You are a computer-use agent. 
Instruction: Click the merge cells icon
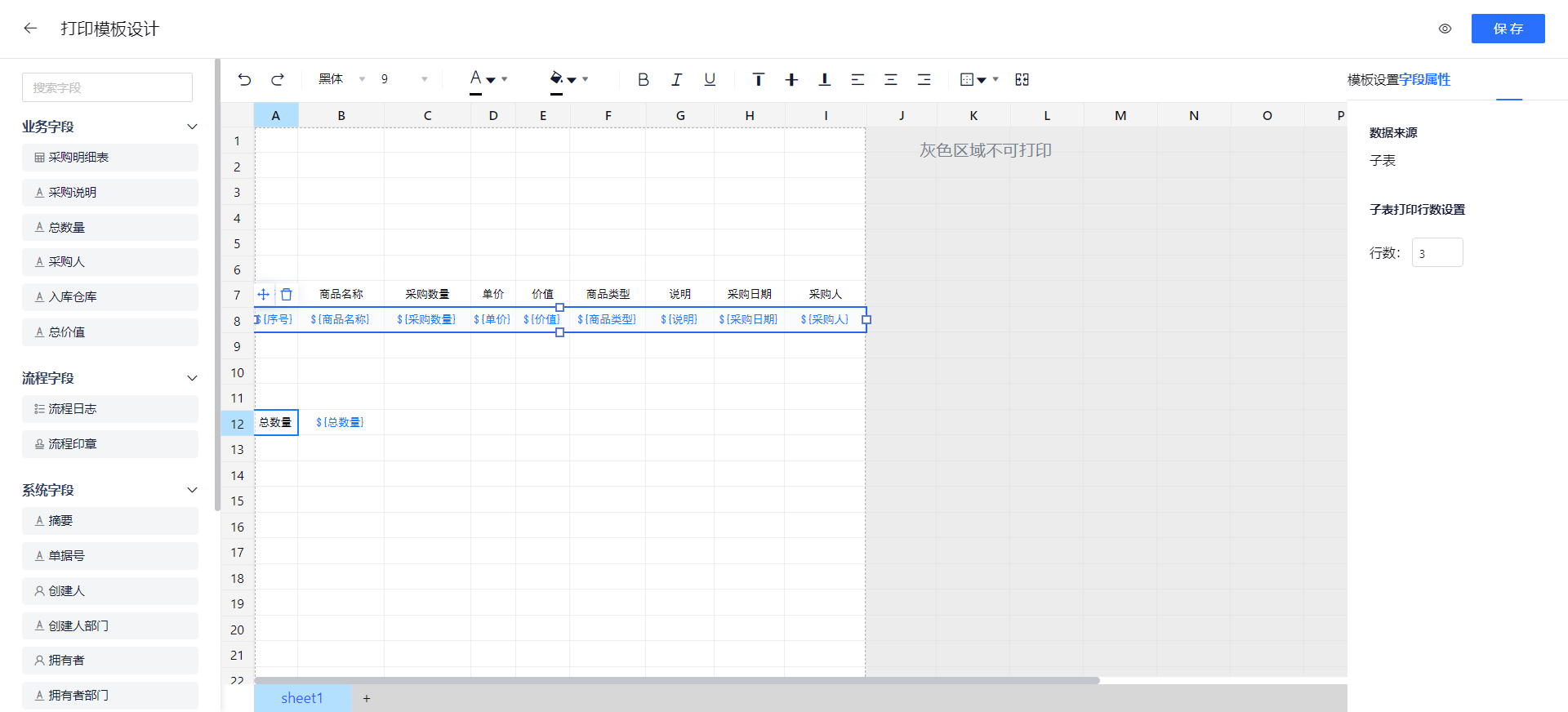coord(1022,79)
